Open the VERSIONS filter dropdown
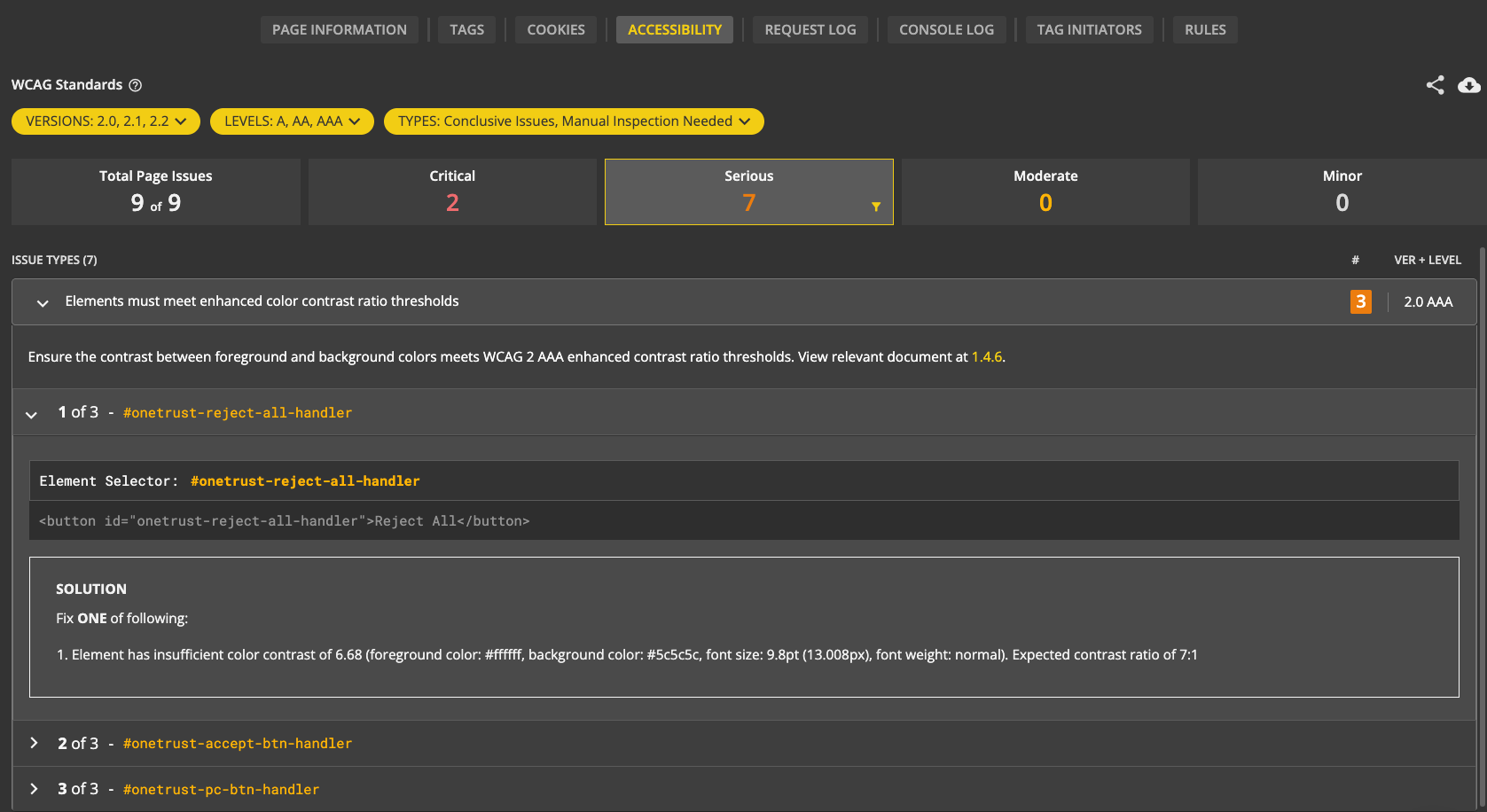This screenshot has height=812, width=1487. 106,121
